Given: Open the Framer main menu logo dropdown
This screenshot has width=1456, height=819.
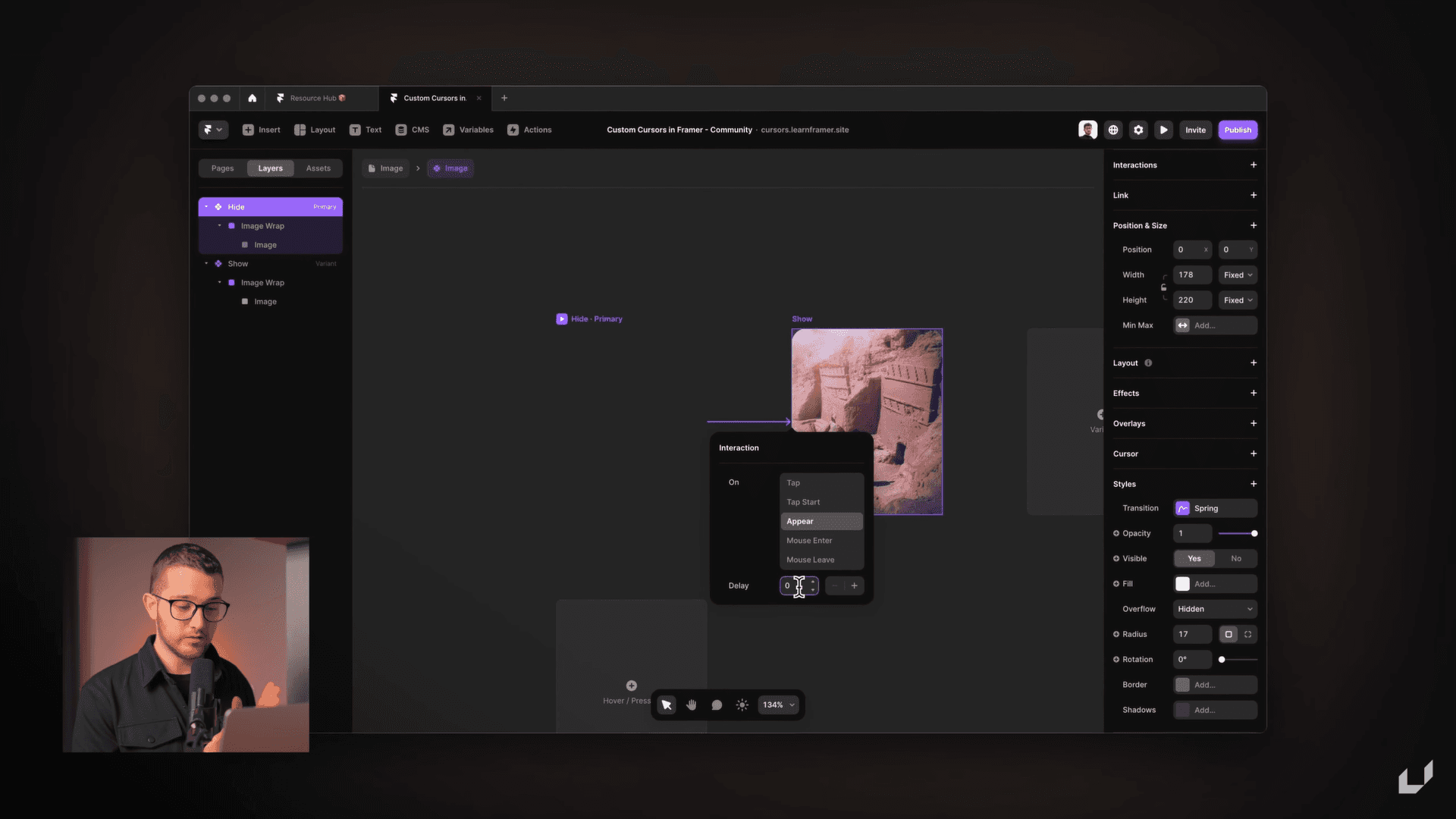Looking at the screenshot, I should point(213,130).
